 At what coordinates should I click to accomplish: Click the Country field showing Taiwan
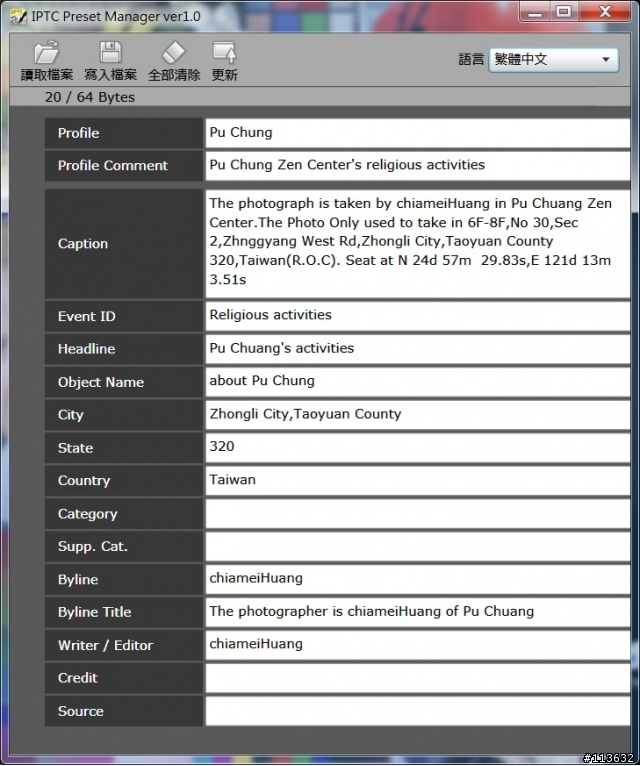point(418,481)
